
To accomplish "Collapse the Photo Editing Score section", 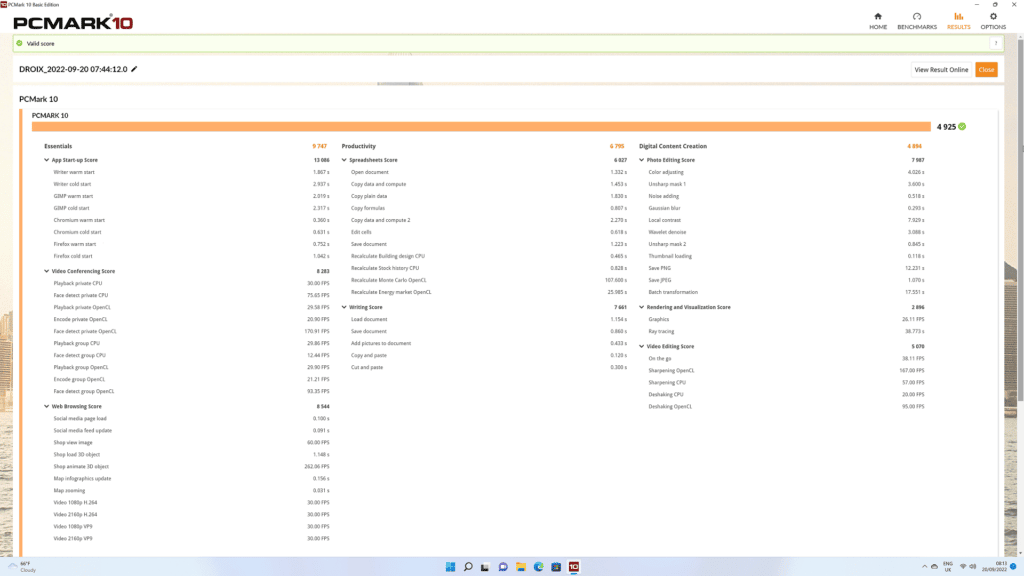I will [641, 160].
